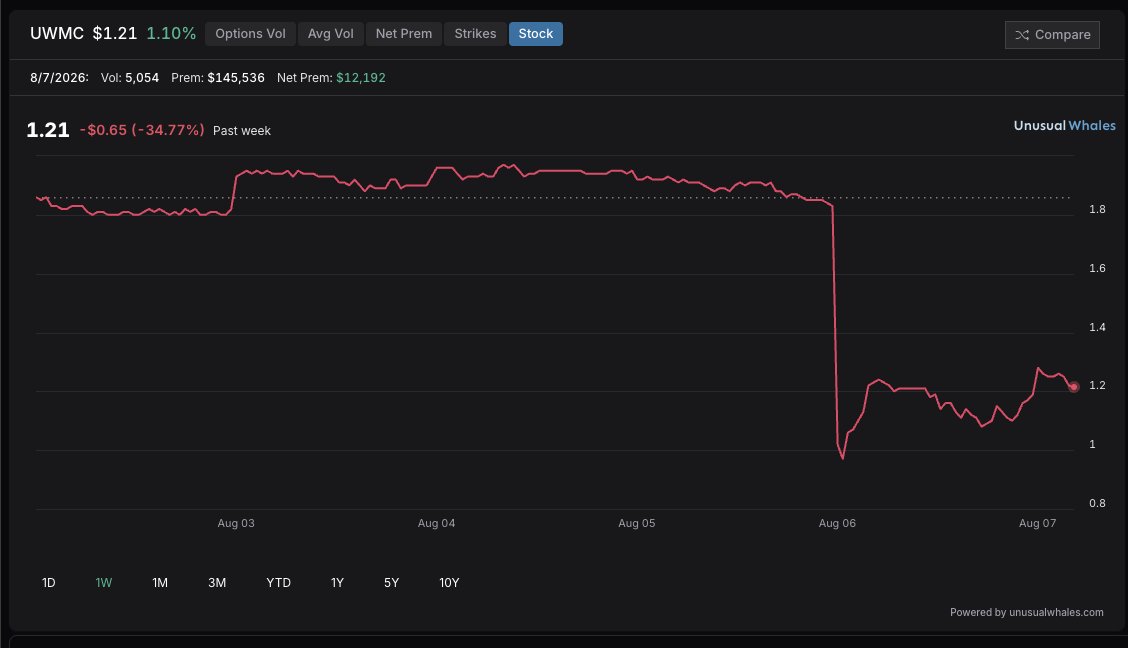Set chart range to 10Y
The image size is (1128, 648).
point(449,583)
